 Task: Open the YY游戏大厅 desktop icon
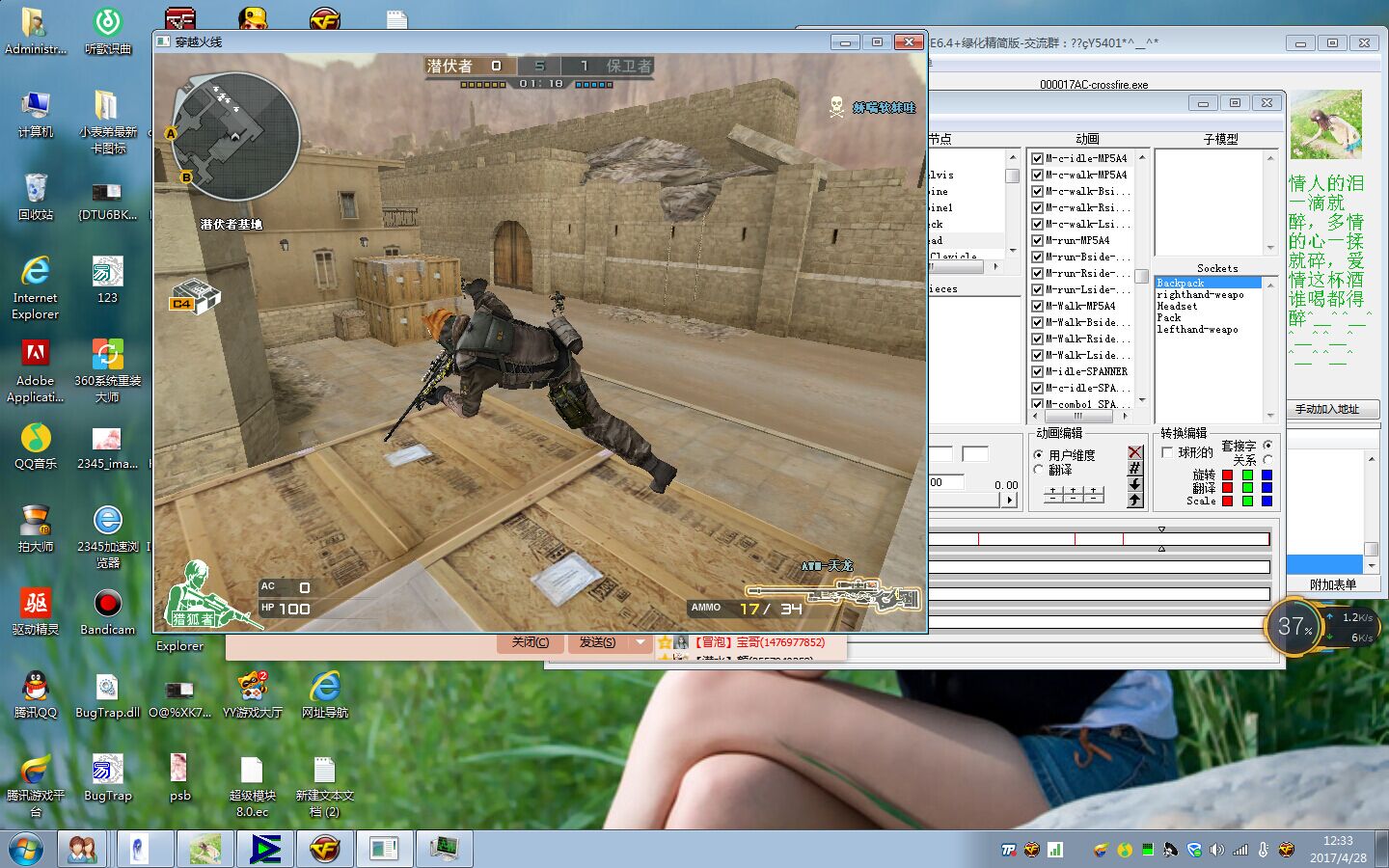pyautogui.click(x=252, y=694)
